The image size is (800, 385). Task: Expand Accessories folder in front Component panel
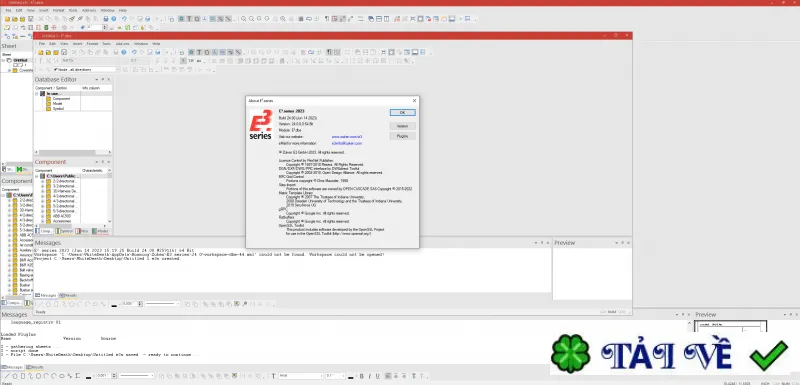42,221
